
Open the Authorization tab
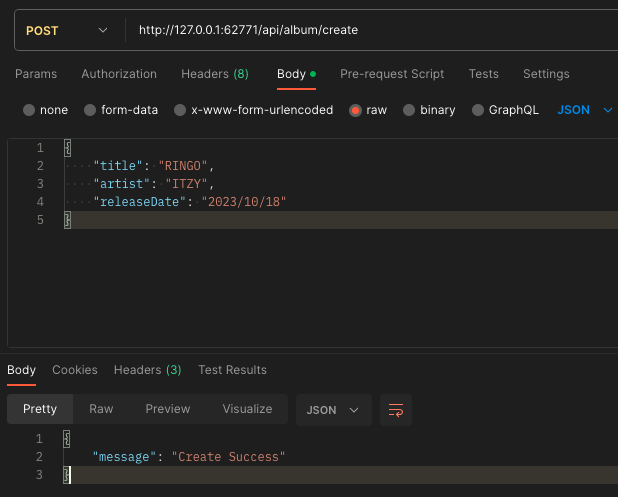pos(119,74)
